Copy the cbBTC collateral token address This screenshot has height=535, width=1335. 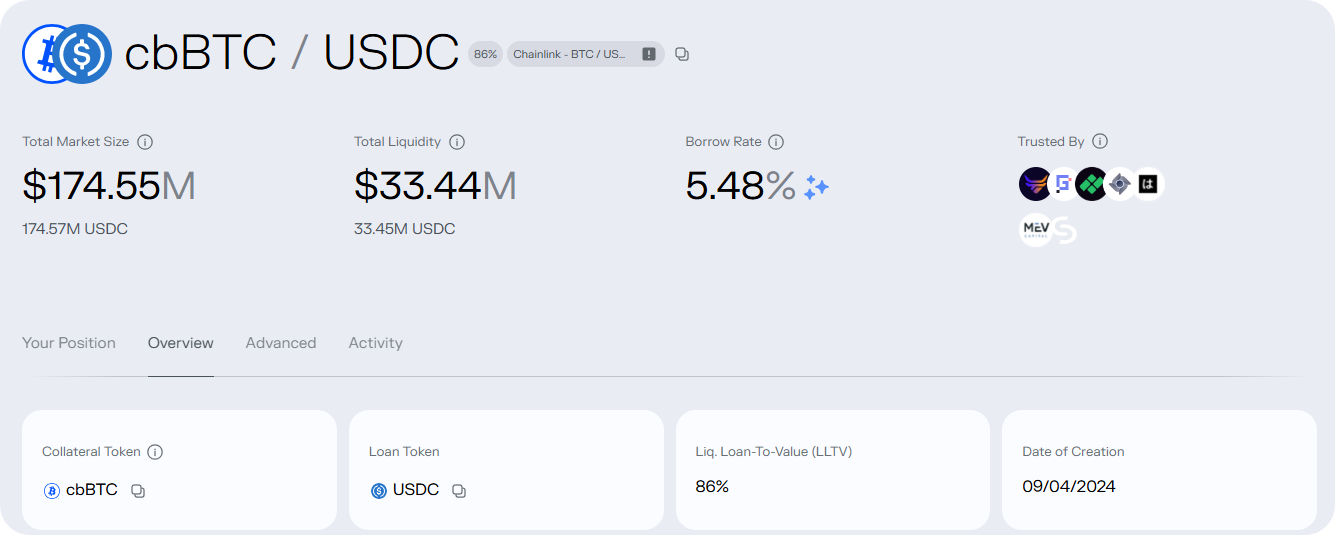pos(138,491)
